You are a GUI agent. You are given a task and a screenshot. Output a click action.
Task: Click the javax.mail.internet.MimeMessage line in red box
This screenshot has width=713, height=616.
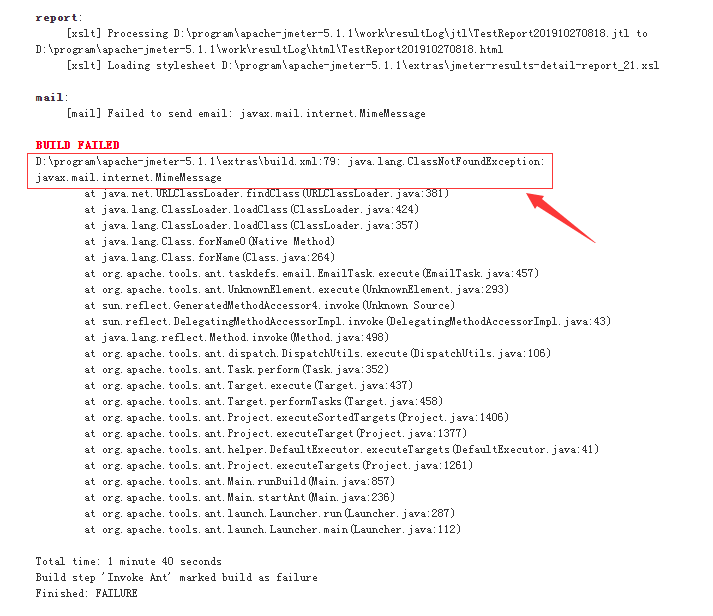(x=129, y=178)
